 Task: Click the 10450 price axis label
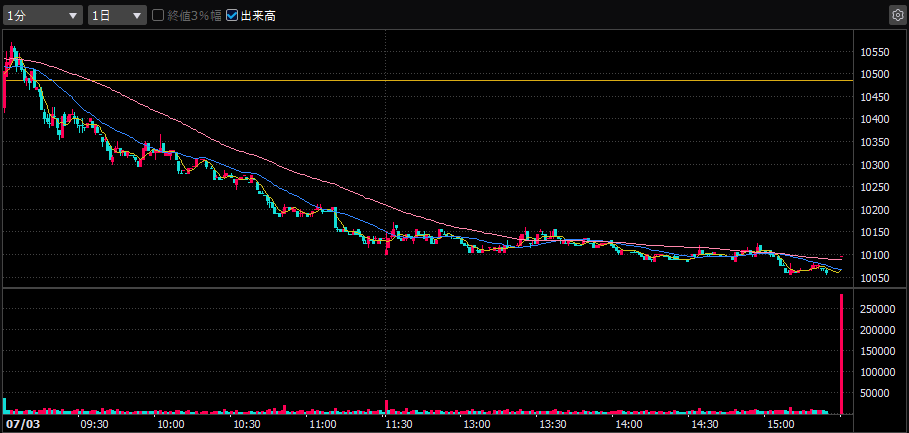point(874,97)
